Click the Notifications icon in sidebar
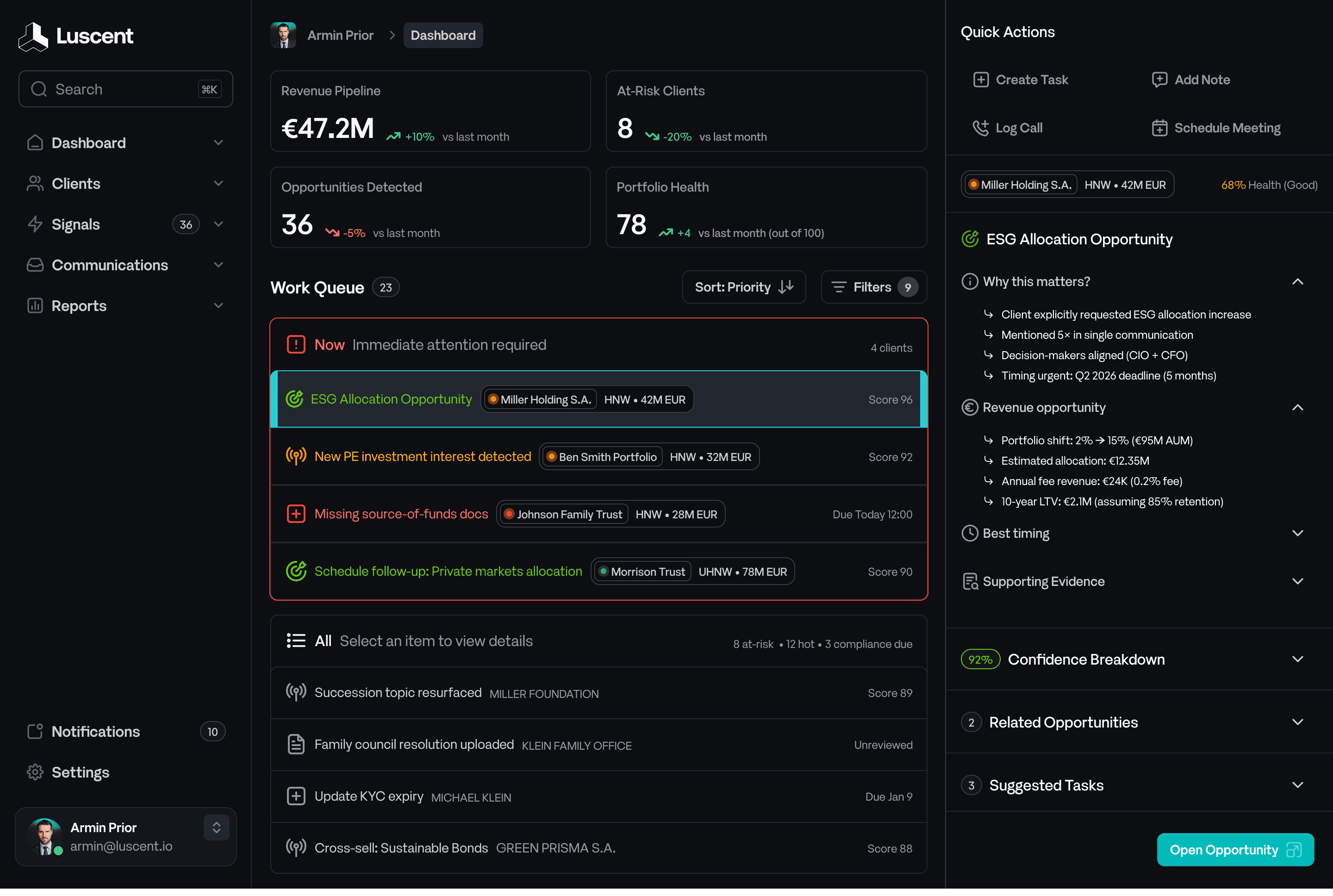This screenshot has width=1333, height=896. (x=35, y=731)
